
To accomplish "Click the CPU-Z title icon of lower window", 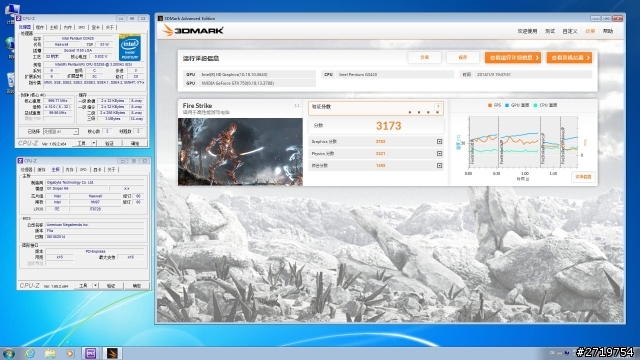I will pyautogui.click(x=20, y=161).
